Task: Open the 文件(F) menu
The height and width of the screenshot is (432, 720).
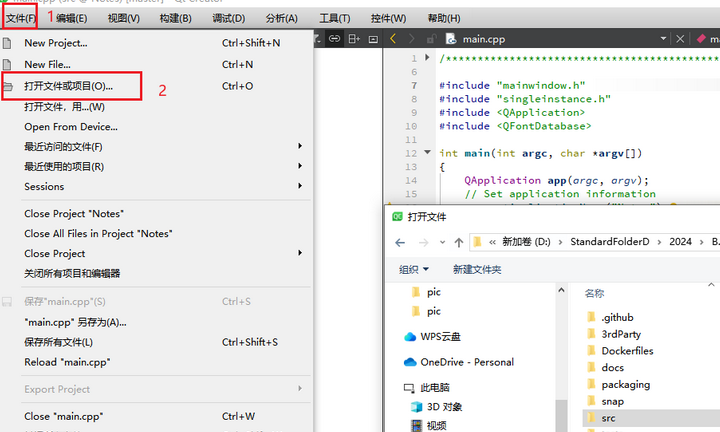Action: click(x=21, y=18)
